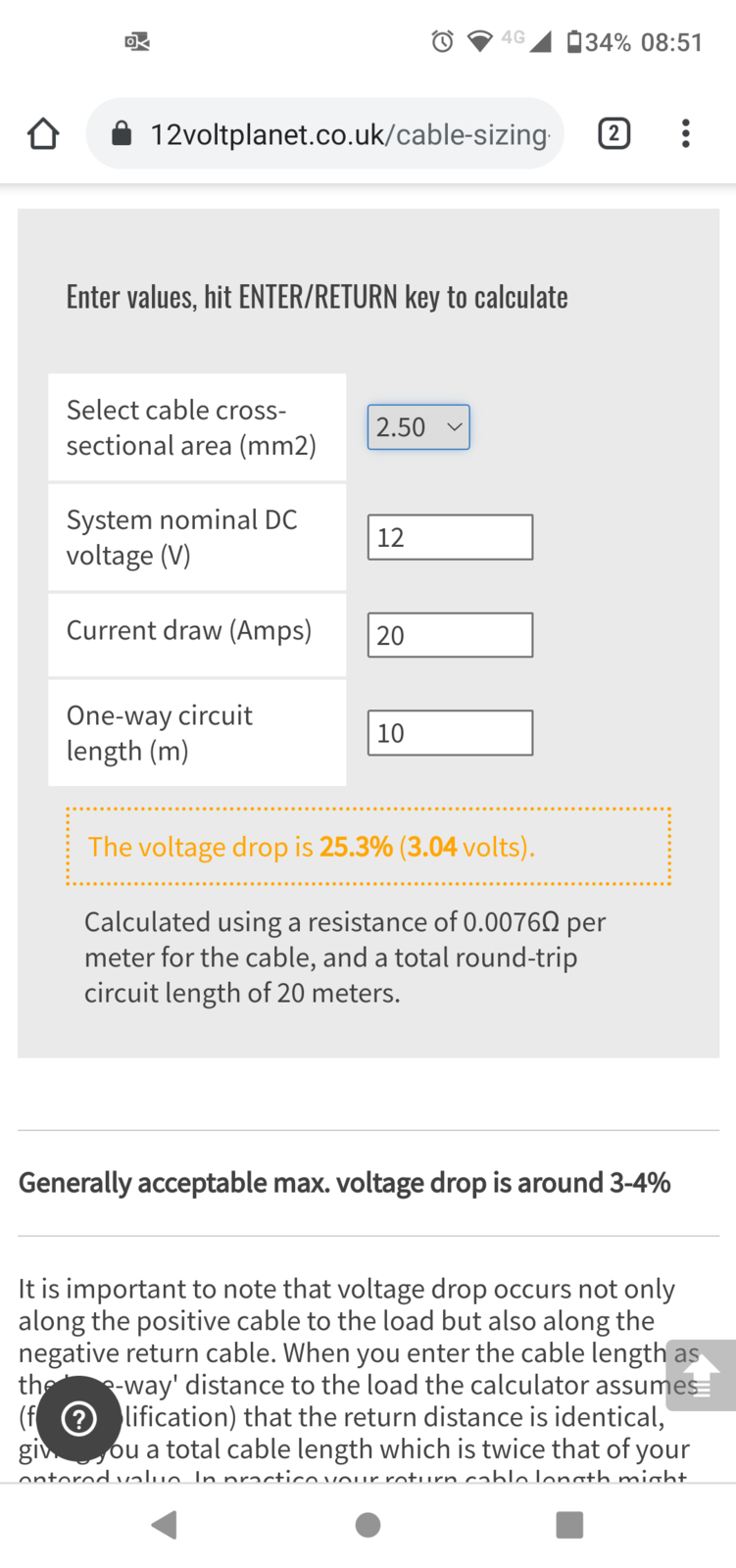736x1568 pixels.
Task: Open the tab switcher showing 2 tabs
Action: click(x=614, y=133)
